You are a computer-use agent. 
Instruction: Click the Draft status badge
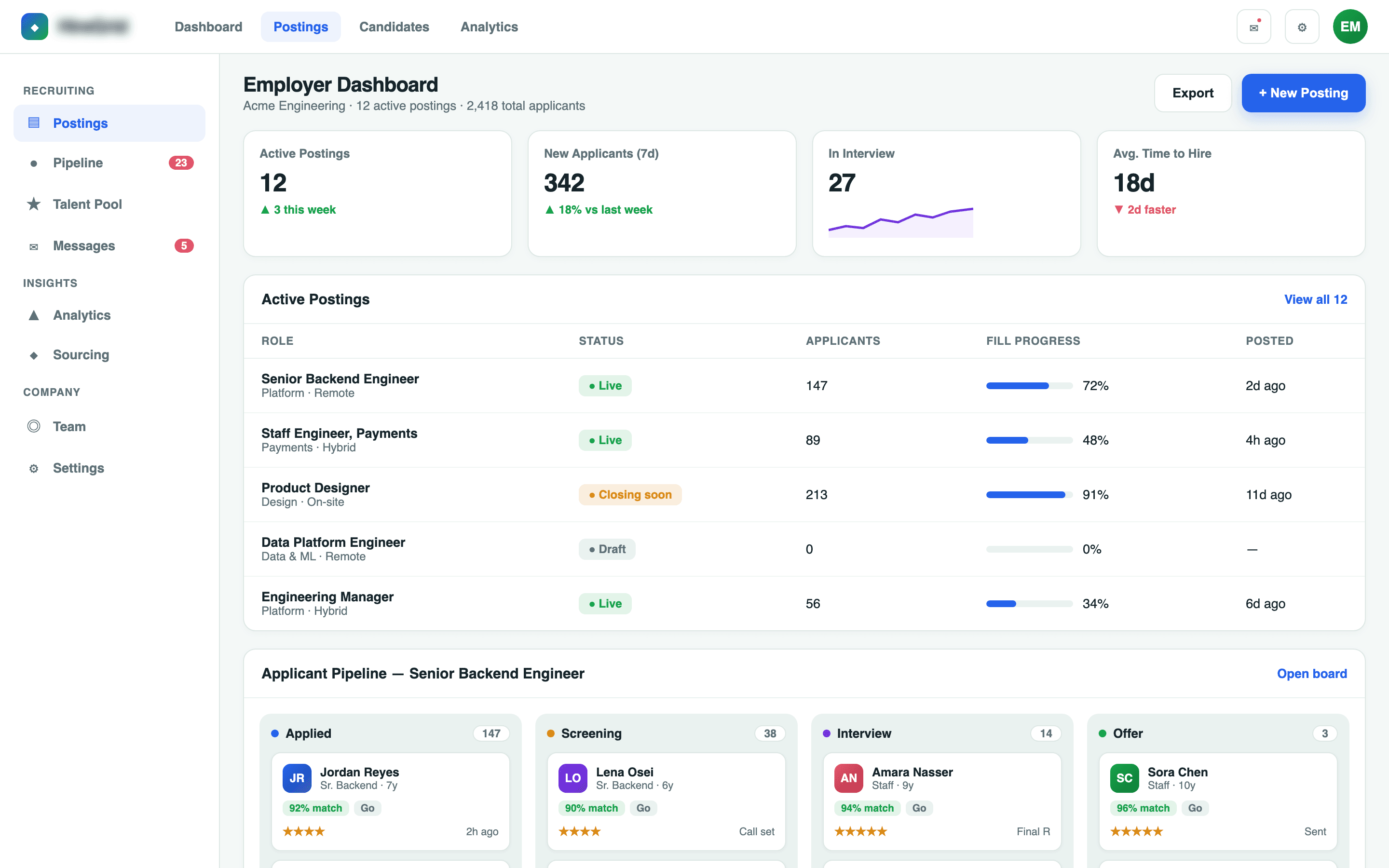tap(607, 549)
